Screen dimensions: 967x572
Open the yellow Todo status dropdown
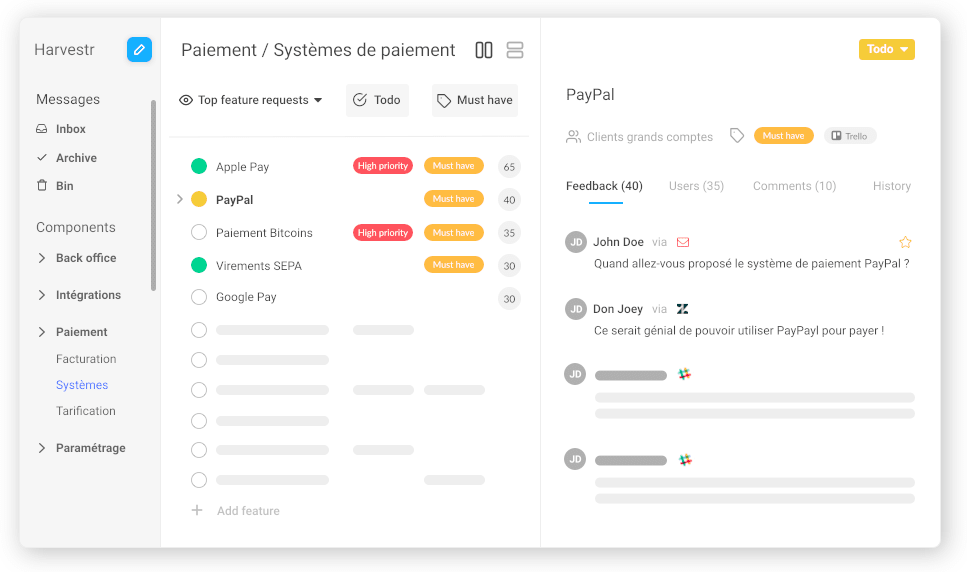(886, 49)
